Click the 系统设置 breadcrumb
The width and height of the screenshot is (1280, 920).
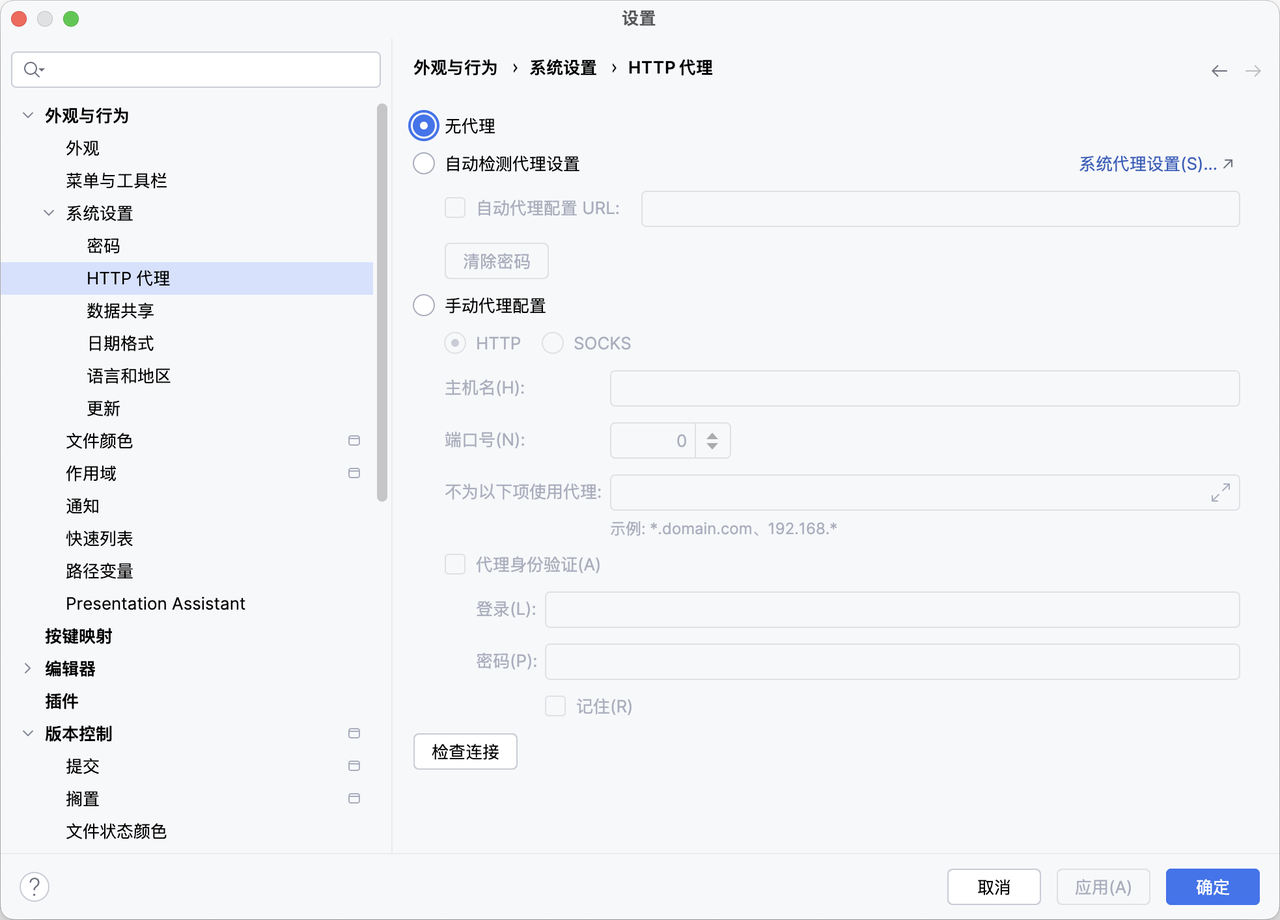click(563, 68)
